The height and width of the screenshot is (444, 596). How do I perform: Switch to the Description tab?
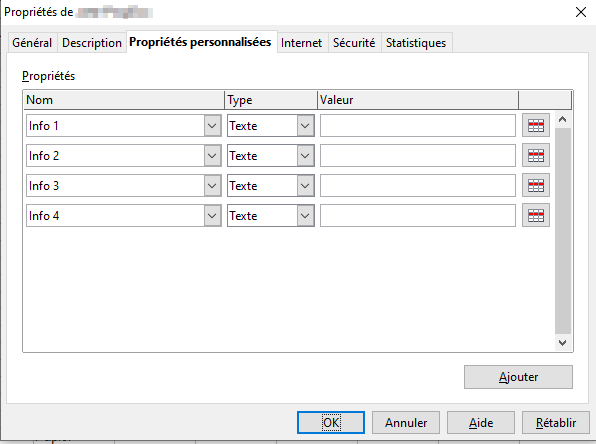(92, 43)
